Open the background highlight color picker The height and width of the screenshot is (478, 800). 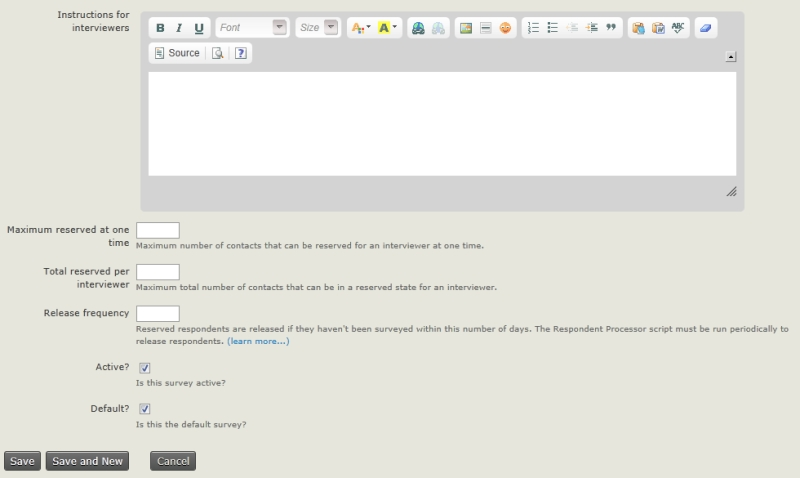388,28
